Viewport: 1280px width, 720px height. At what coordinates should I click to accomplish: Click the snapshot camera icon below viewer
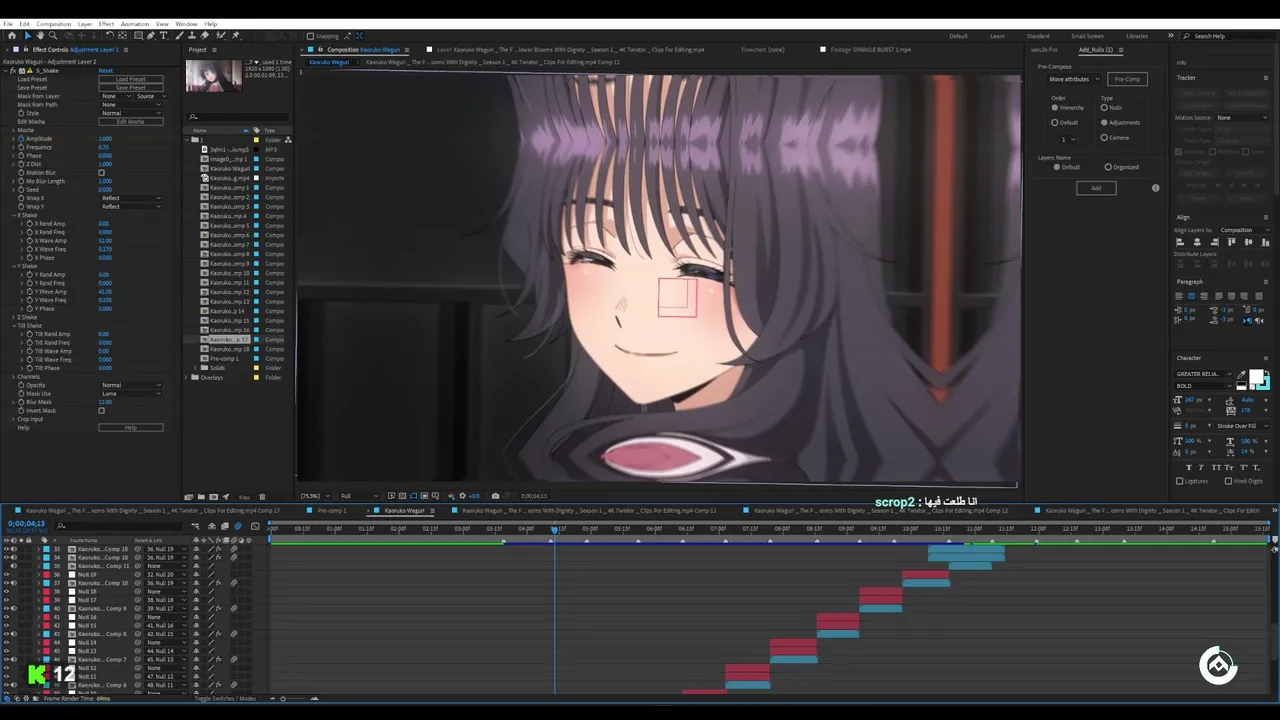tap(495, 496)
